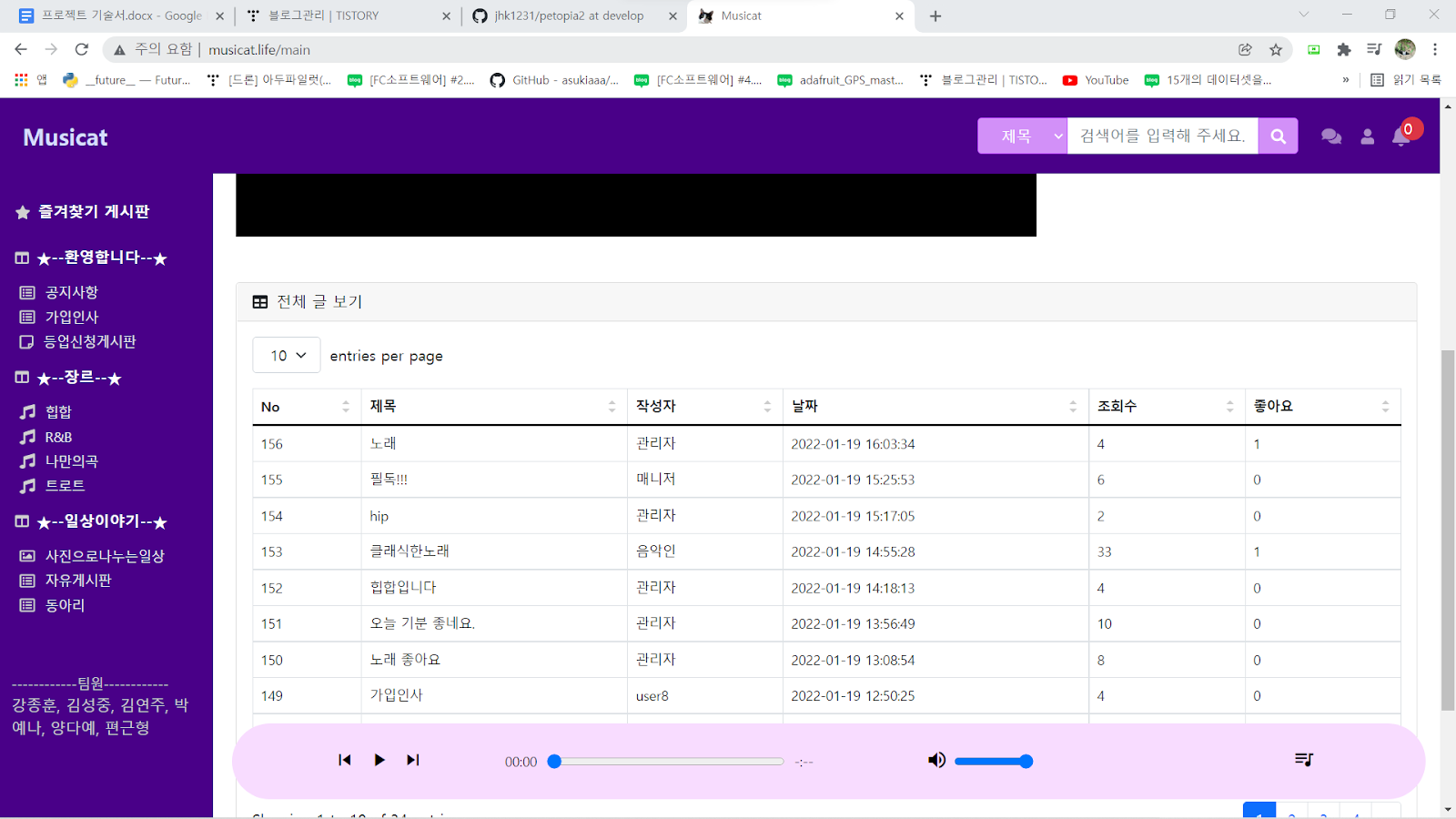
Task: Open post titled 클래식한노래
Action: [x=409, y=551]
